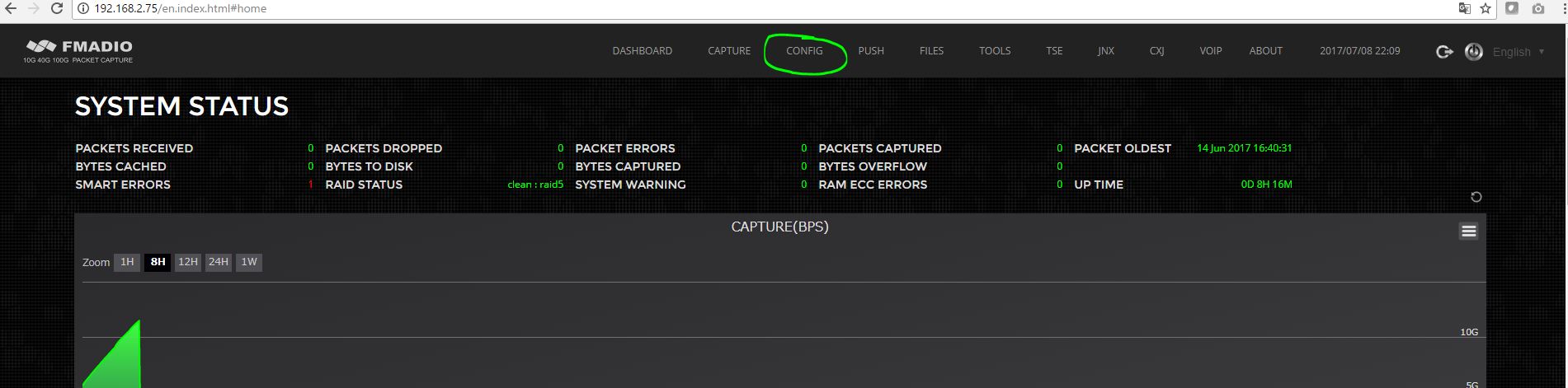Click the logout arrow icon

pos(1444,51)
